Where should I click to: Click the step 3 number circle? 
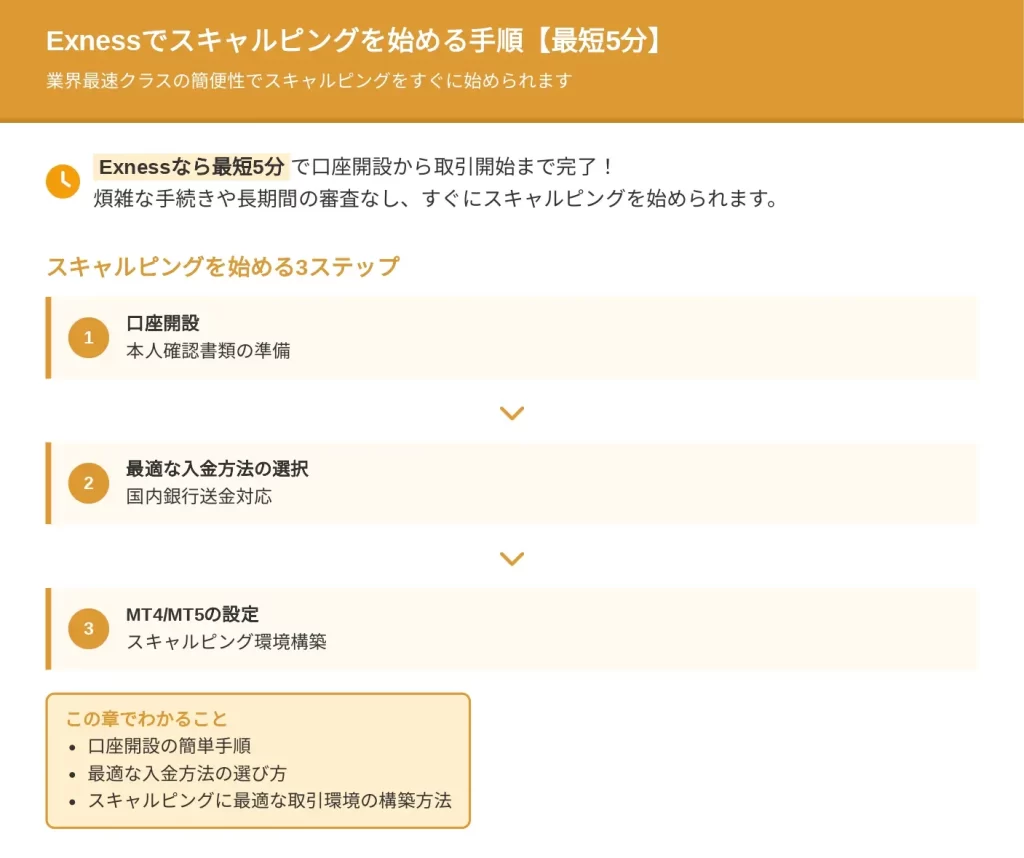89,629
